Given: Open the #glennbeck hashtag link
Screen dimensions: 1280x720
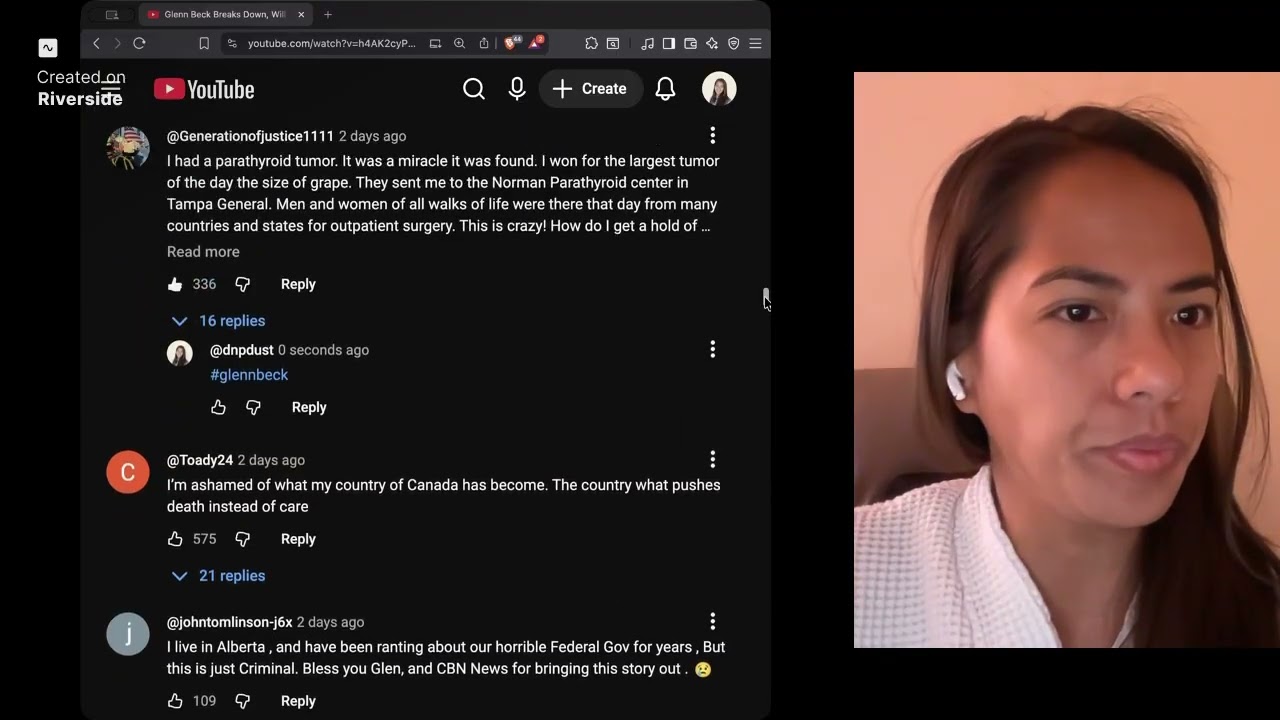Looking at the screenshot, I should click(249, 375).
